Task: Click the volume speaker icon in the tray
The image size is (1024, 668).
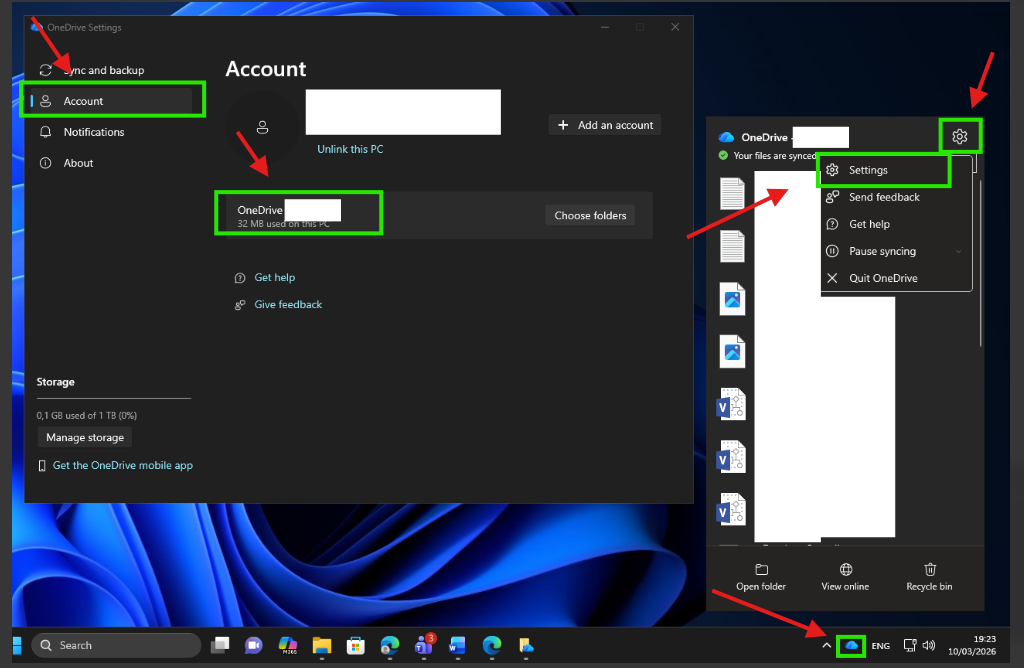Action: point(929,645)
